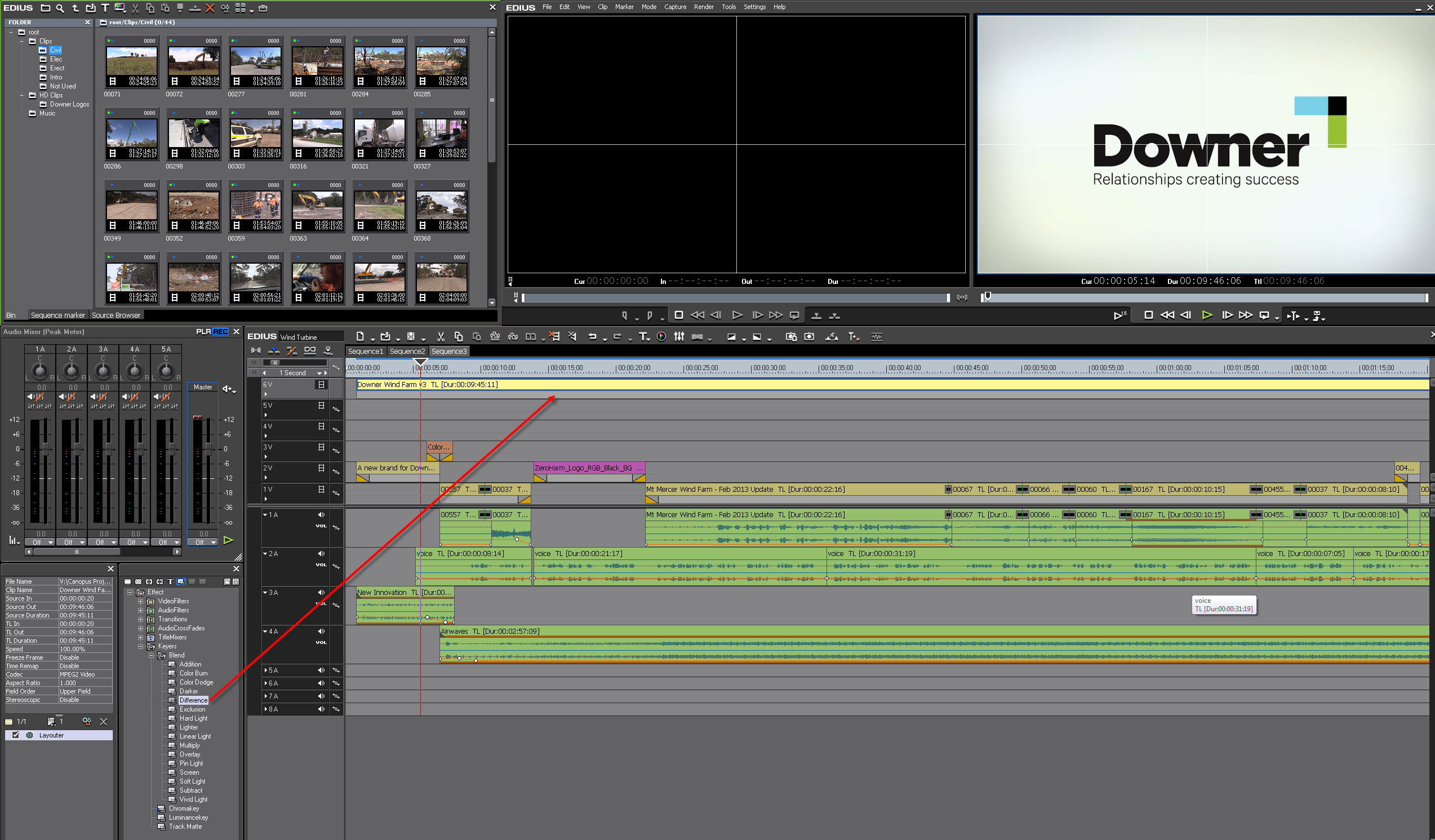Toggle the Layouter checkbox
This screenshot has height=840, width=1435.
[x=16, y=735]
